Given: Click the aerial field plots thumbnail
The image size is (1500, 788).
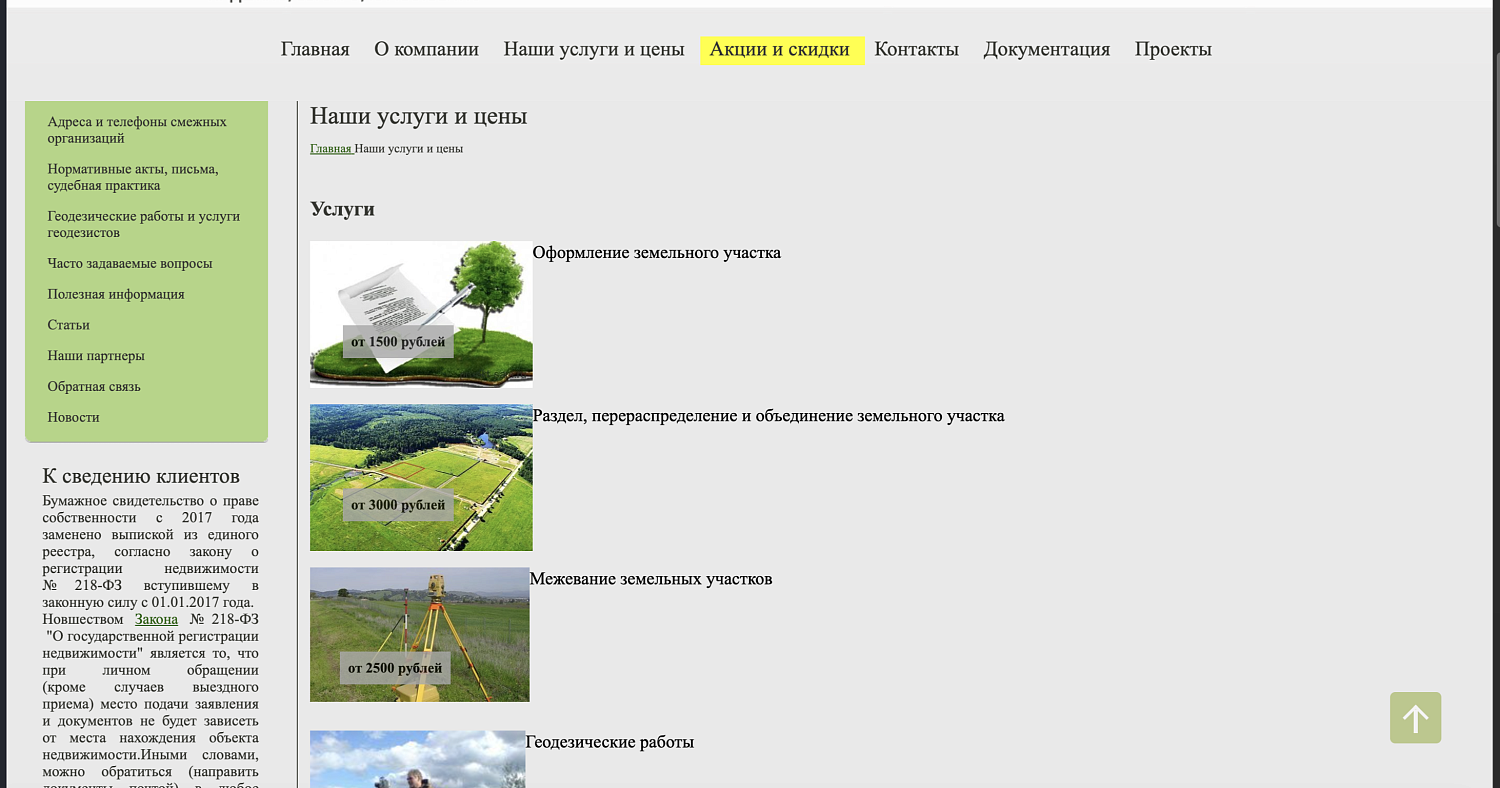Looking at the screenshot, I should pos(421,477).
